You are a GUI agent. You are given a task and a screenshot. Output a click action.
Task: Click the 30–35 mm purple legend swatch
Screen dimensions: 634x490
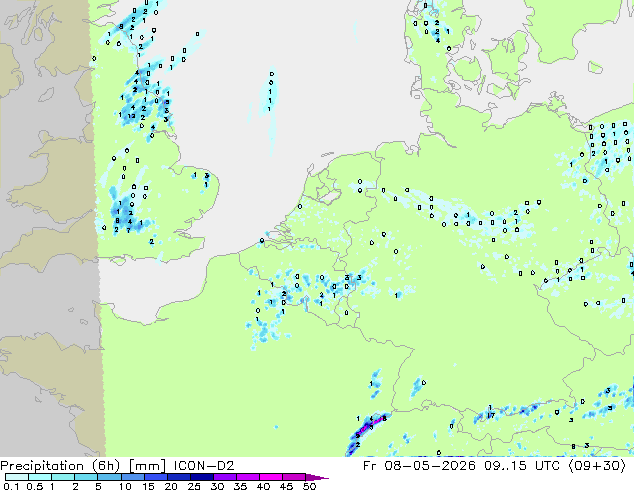pyautogui.click(x=224, y=477)
